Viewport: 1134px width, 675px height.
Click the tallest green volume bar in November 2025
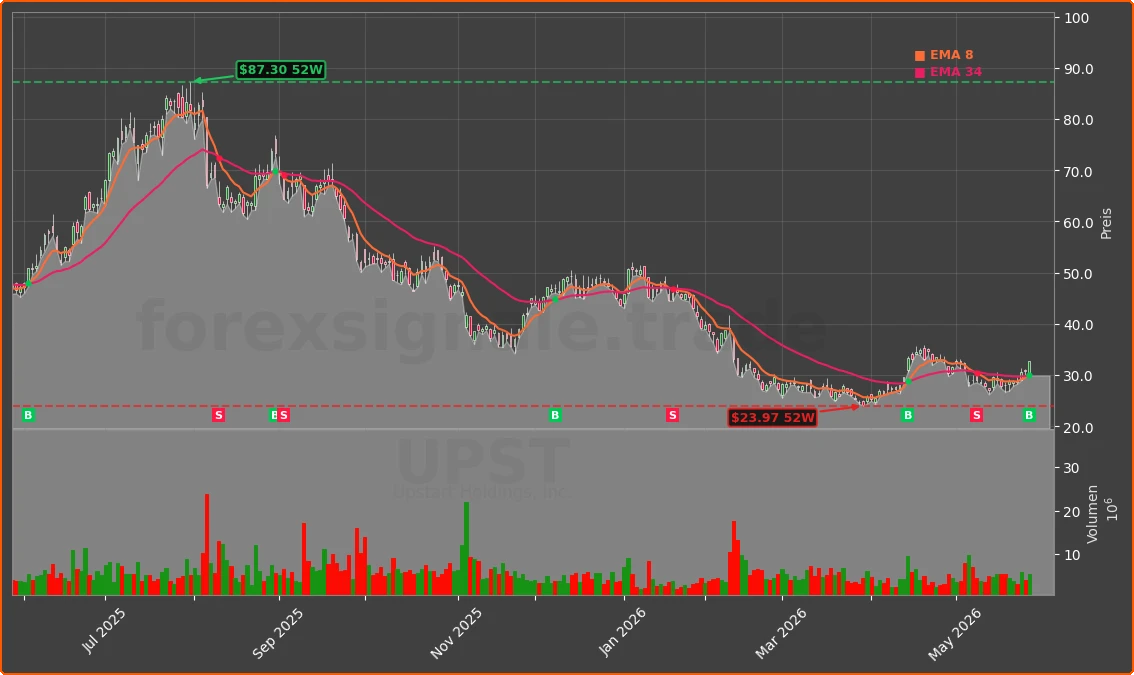click(x=466, y=548)
